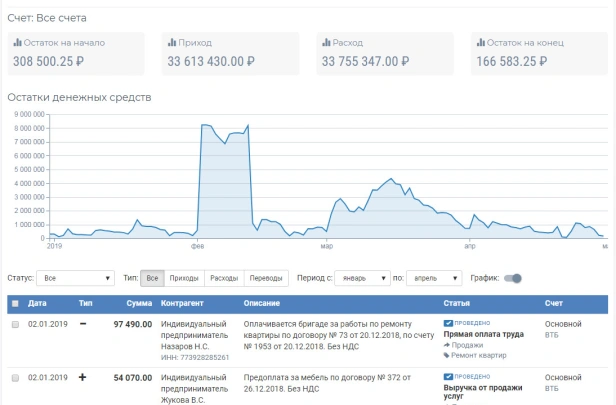Click the February peak on the balance chart
616x405 pixels.
coord(248,125)
